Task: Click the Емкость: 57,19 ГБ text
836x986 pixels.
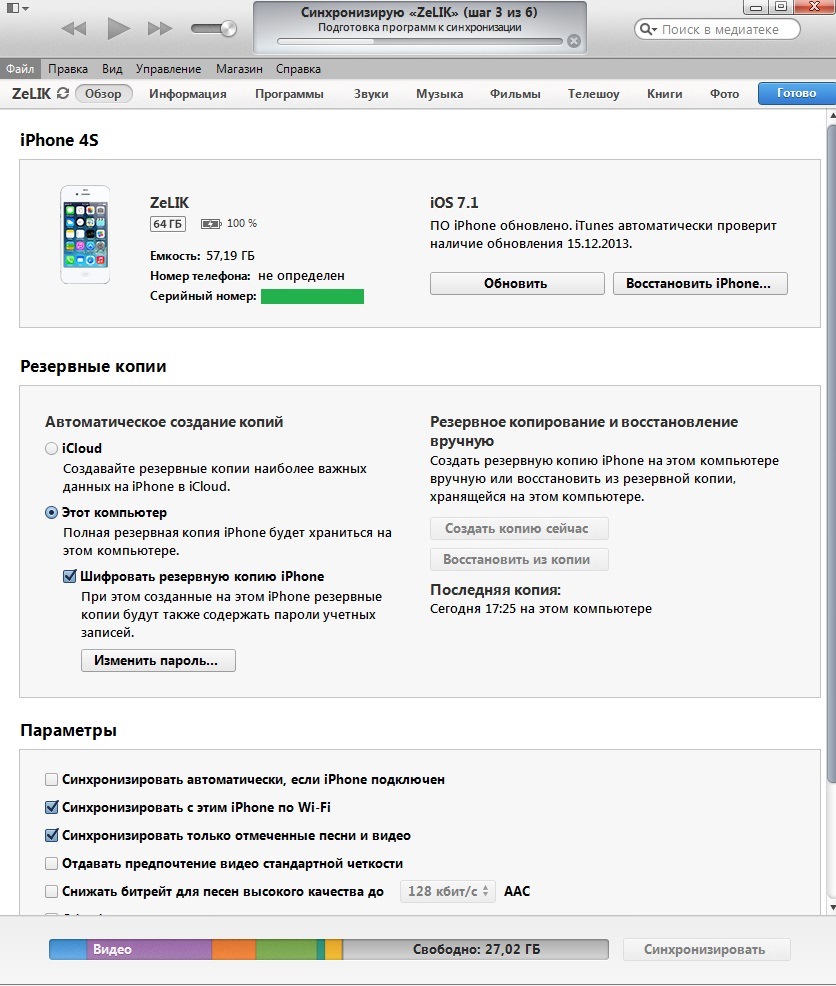Action: 202,256
